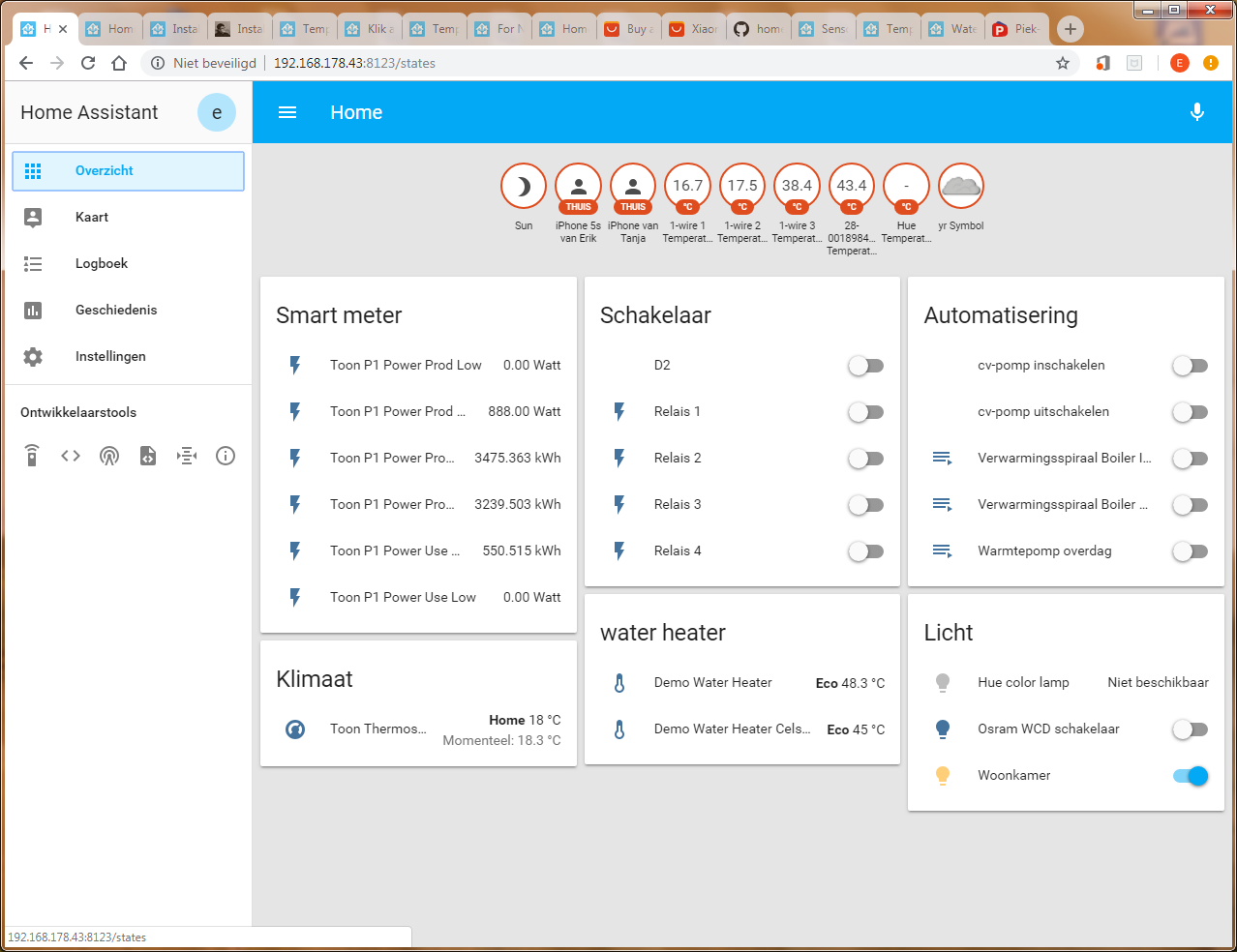
Task: Bookmark this page with star
Action: point(1063,63)
